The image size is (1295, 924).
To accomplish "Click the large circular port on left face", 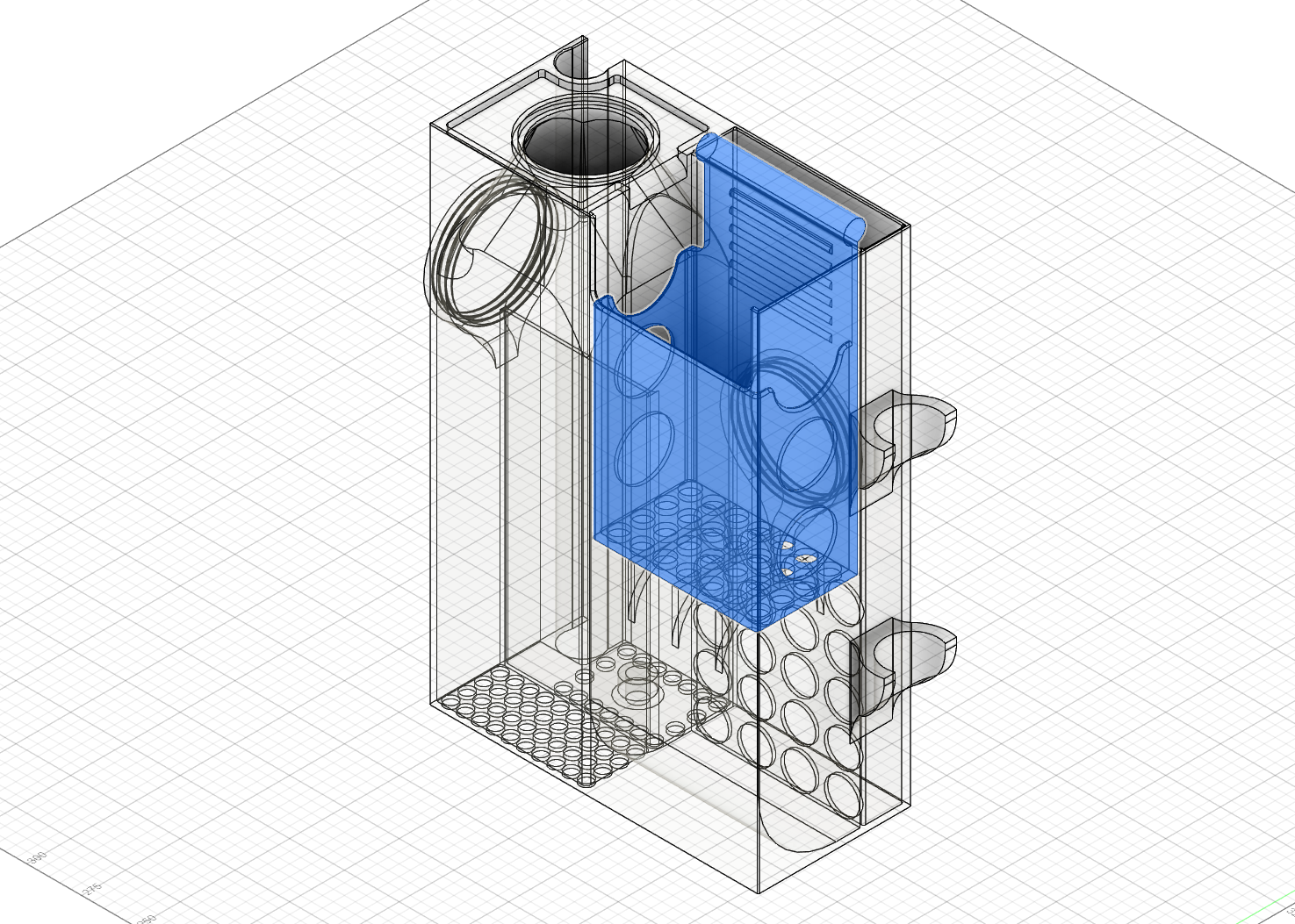I will click(x=492, y=250).
